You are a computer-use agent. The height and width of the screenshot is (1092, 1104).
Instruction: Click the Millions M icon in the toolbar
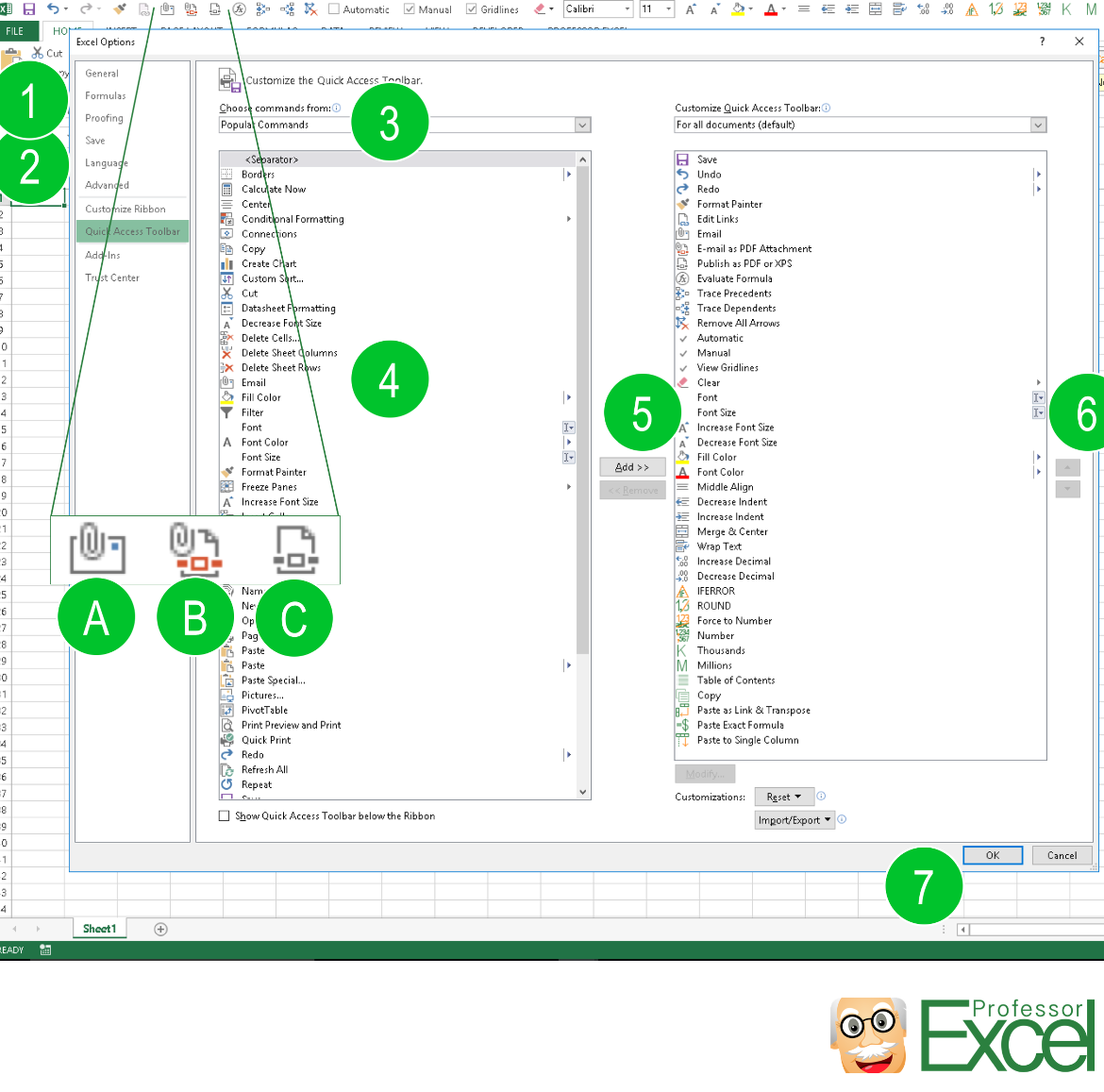[x=1091, y=9]
